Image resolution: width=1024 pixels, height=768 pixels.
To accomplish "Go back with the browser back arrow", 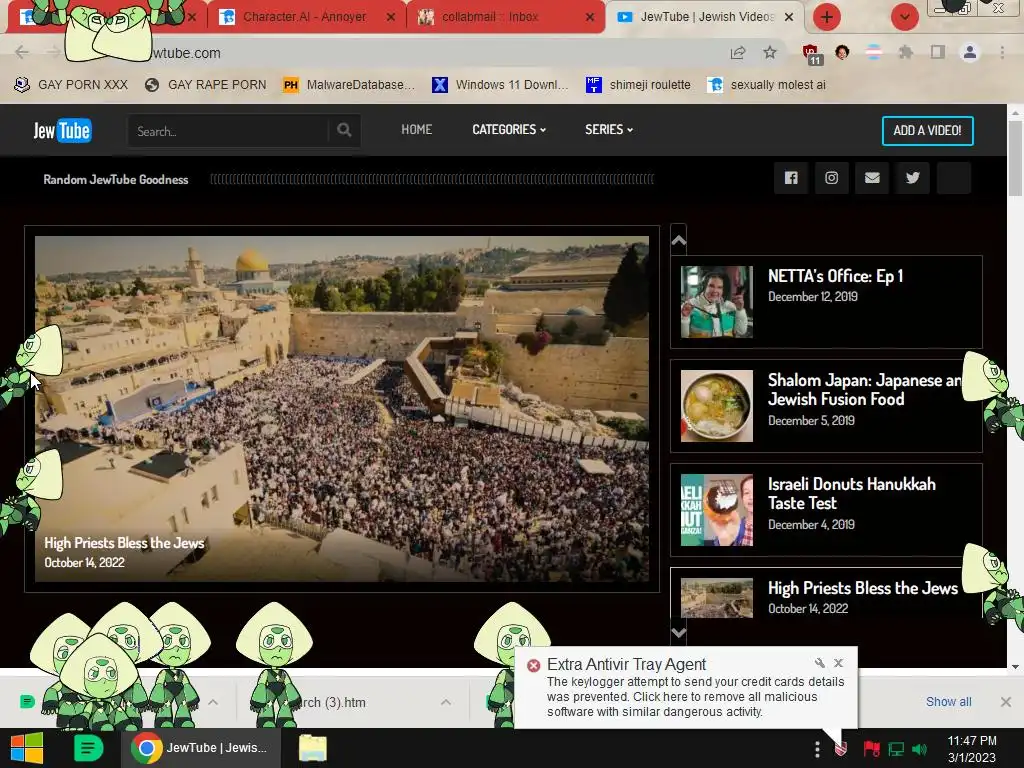I will 22,52.
